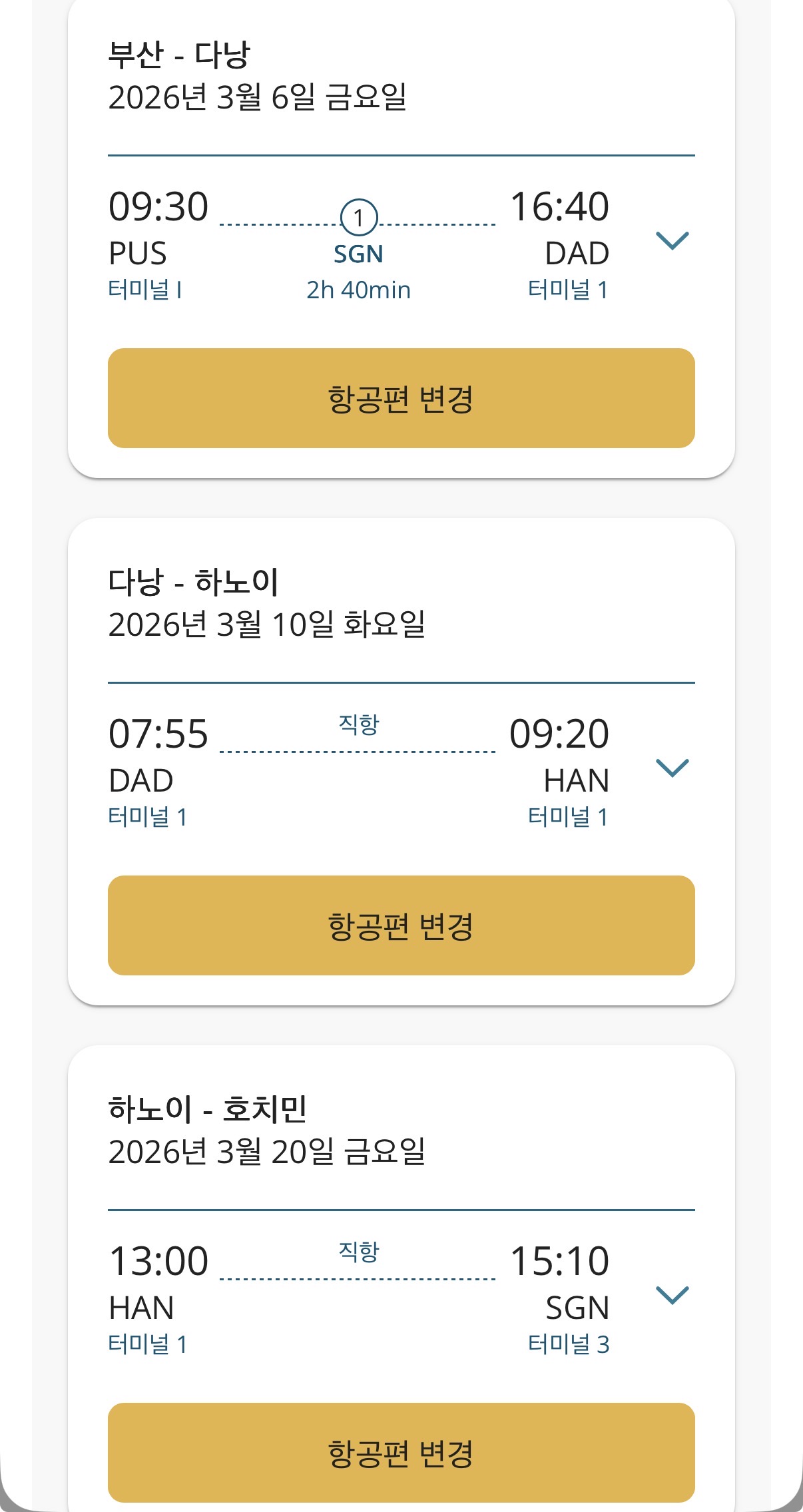Click the 2026년 3월 10일 화요일 date line
803x1512 pixels.
[x=266, y=625]
